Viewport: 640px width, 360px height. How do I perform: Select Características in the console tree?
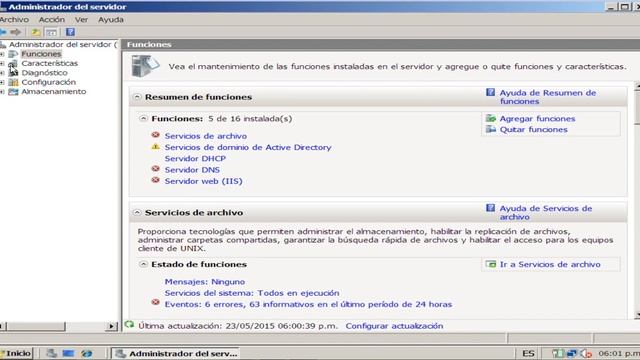pyautogui.click(x=49, y=63)
